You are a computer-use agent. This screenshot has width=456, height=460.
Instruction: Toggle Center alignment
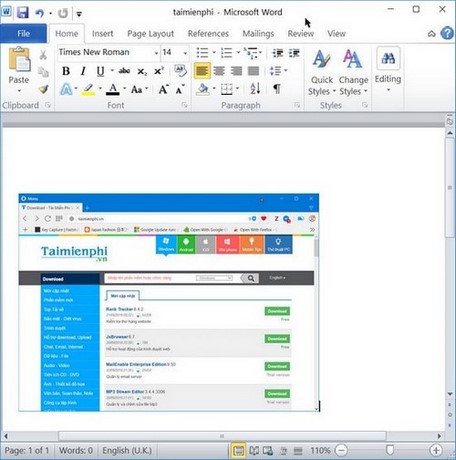pyautogui.click(x=219, y=71)
